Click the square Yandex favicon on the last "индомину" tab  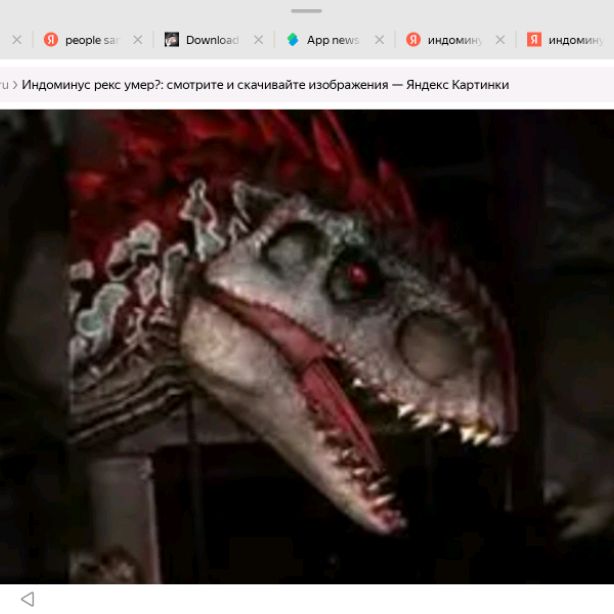click(534, 40)
